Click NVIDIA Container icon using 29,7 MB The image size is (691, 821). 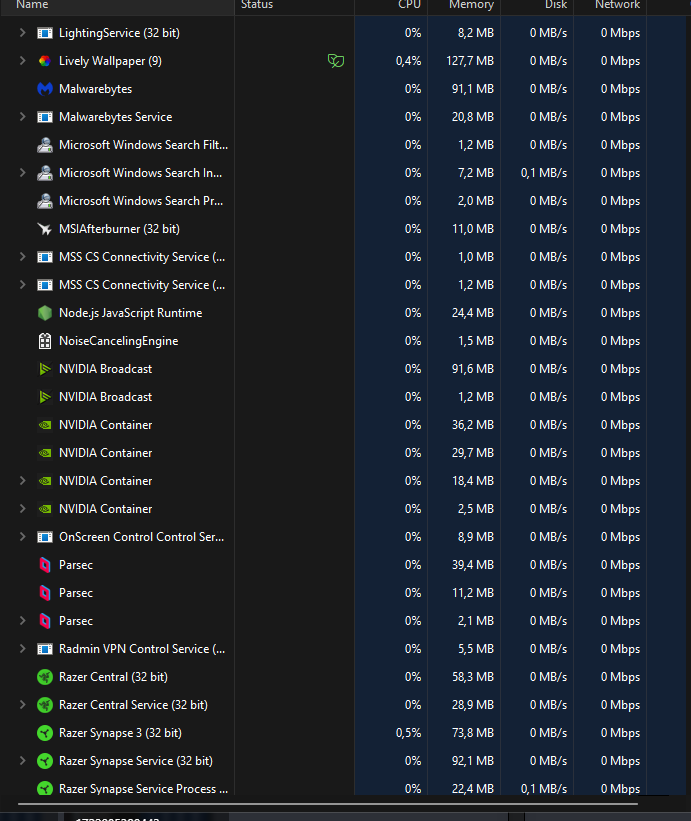pyautogui.click(x=45, y=453)
